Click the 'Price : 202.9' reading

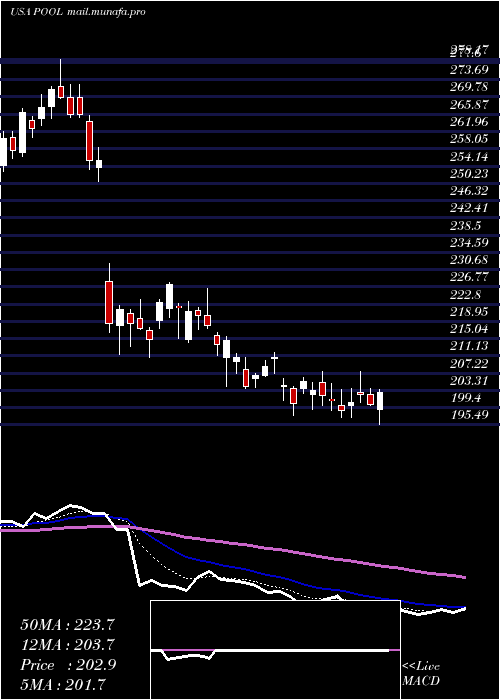(x=68, y=665)
